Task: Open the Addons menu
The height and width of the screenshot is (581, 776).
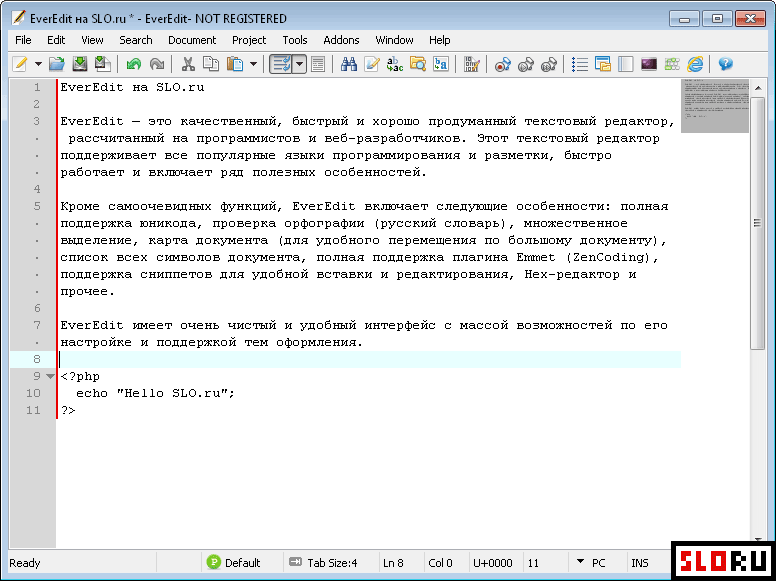Action: click(x=341, y=40)
